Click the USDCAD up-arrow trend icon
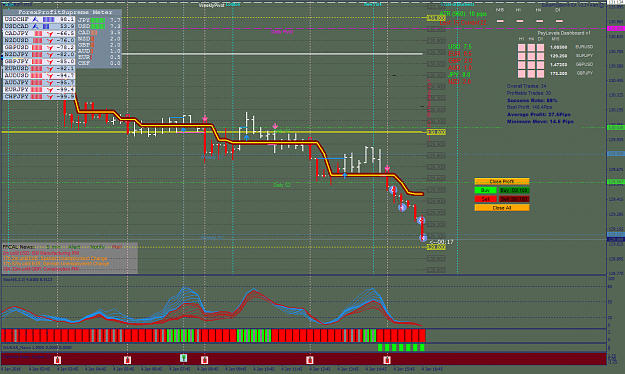The height and width of the screenshot is (374, 625). [x=36, y=26]
